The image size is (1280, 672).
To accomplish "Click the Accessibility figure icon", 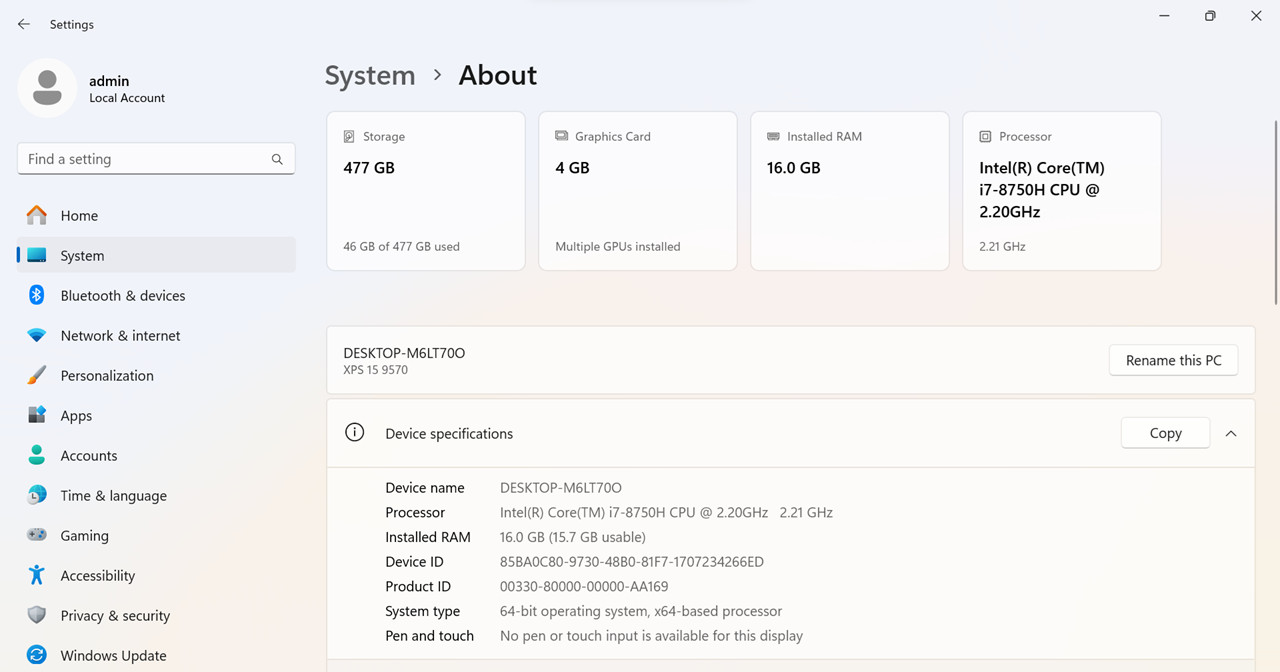I will 37,575.
